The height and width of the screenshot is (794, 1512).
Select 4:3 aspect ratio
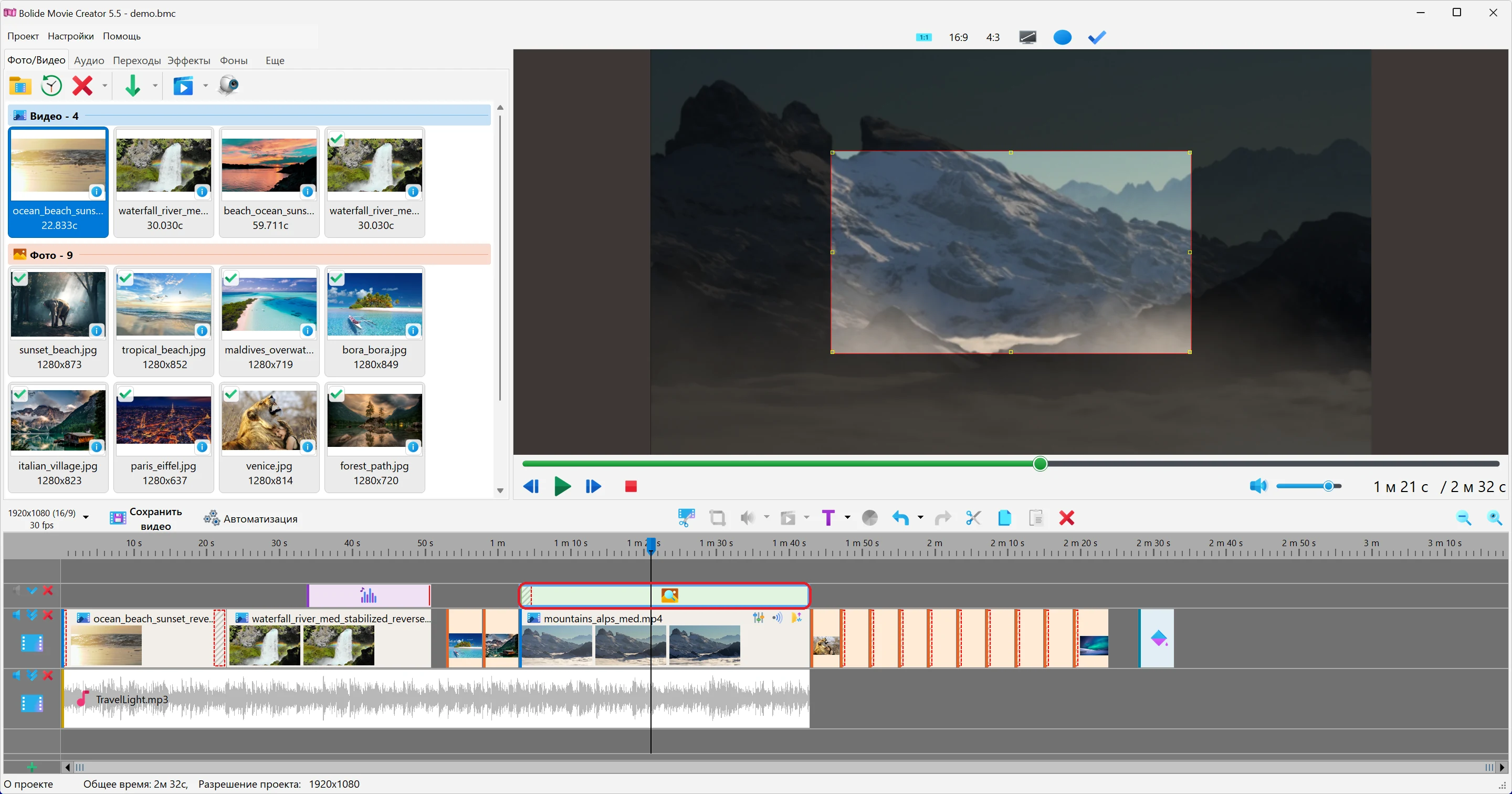(993, 38)
